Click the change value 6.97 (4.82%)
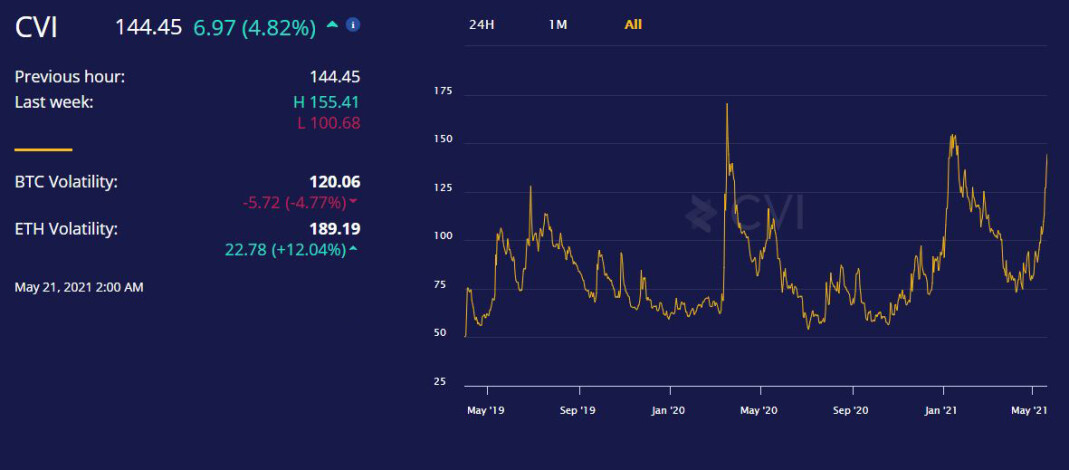Viewport: 1069px width, 470px height. coord(255,28)
